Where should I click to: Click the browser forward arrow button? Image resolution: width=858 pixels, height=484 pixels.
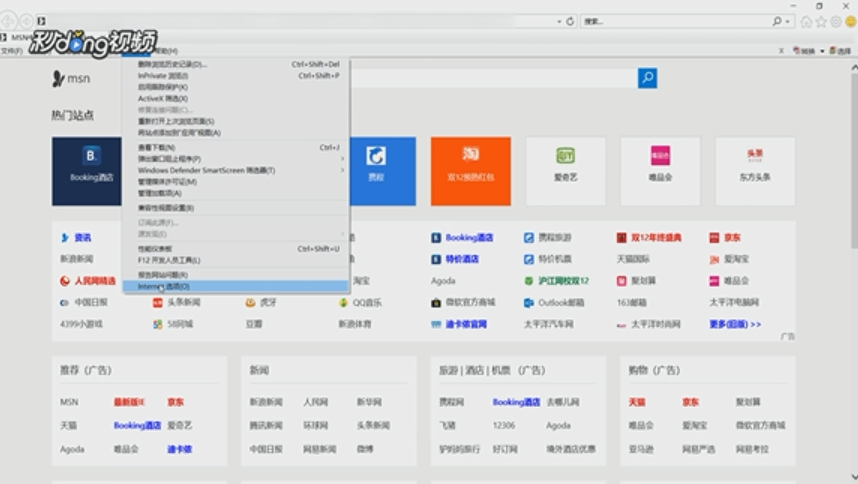pos(26,21)
